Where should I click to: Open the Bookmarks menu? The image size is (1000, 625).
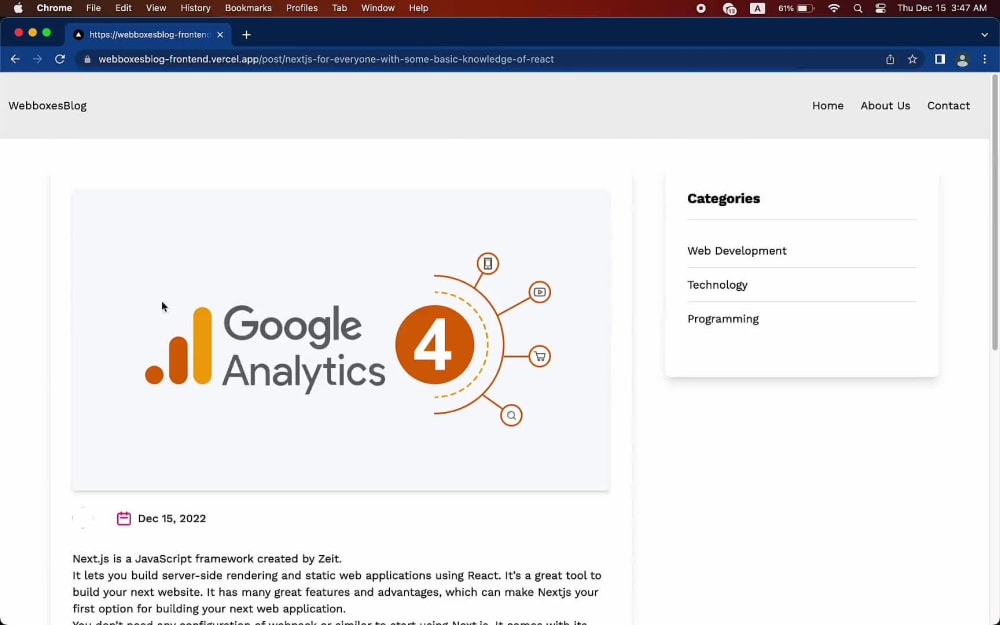point(248,8)
